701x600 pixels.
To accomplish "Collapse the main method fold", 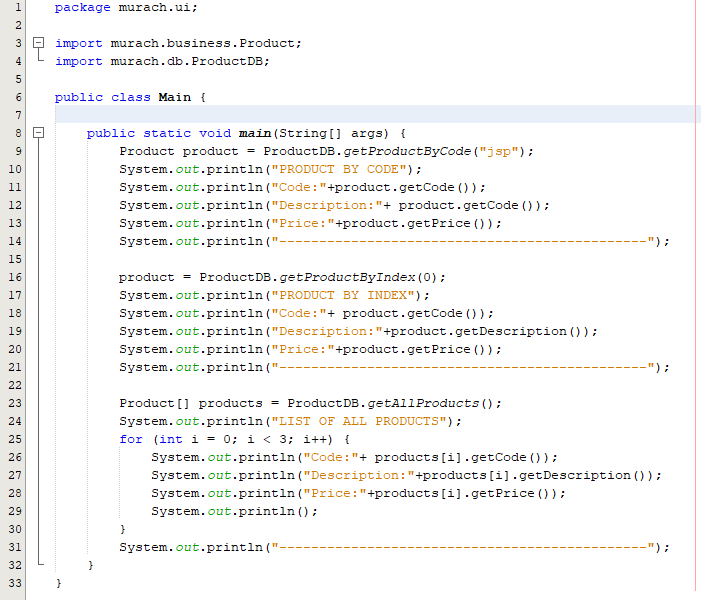I will 39,133.
